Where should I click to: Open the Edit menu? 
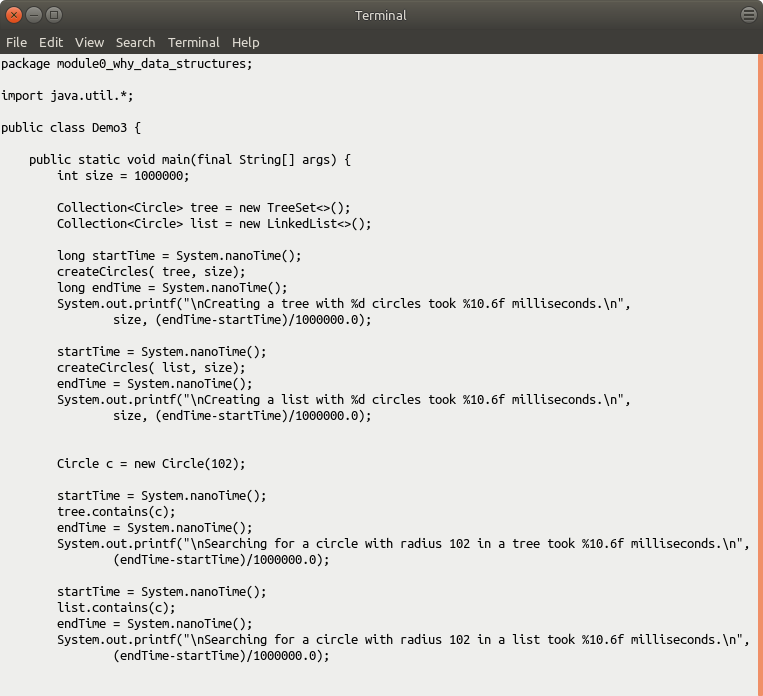point(51,42)
